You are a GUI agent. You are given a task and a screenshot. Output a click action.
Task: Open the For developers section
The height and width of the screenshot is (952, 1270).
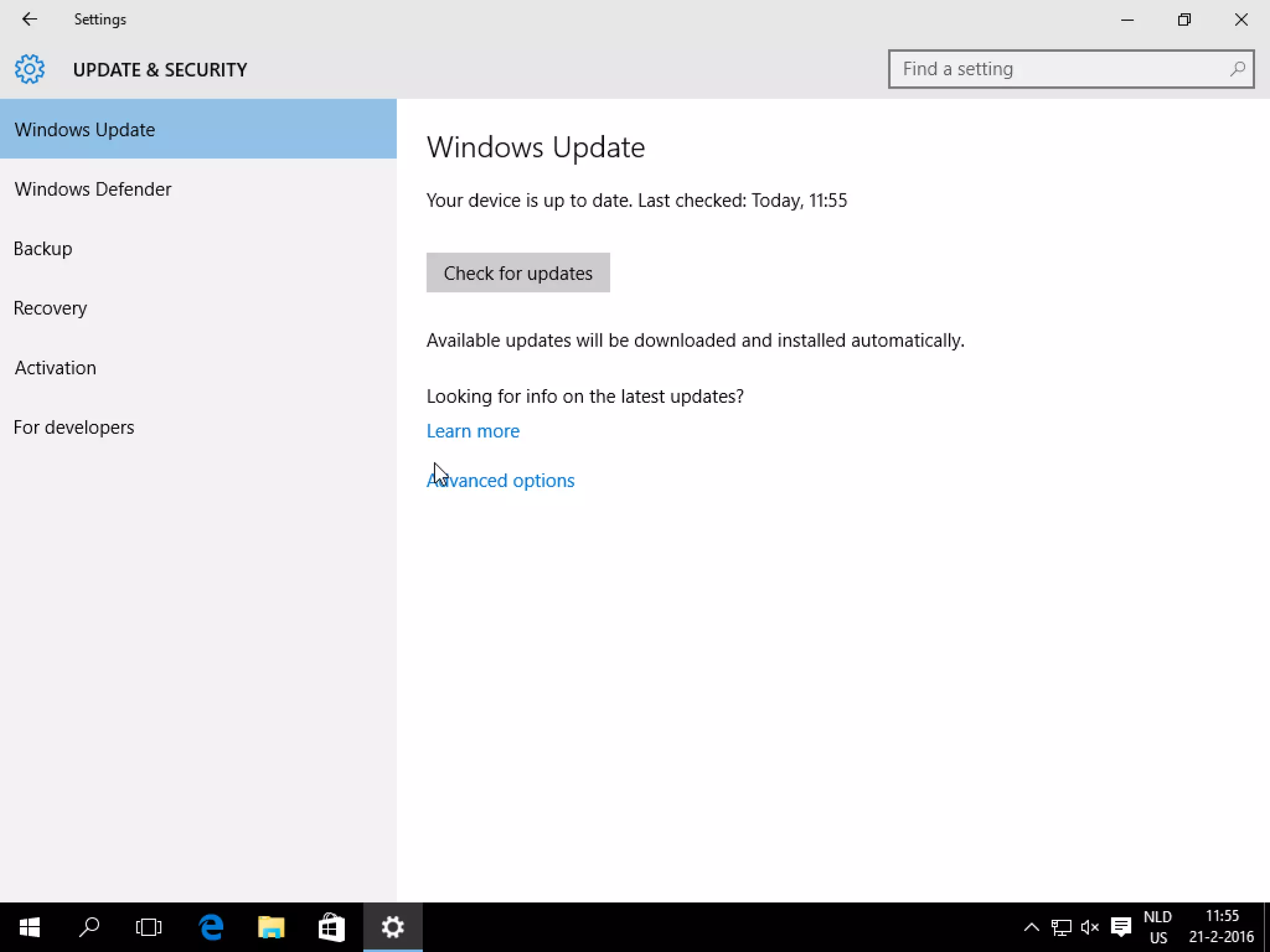pos(198,426)
